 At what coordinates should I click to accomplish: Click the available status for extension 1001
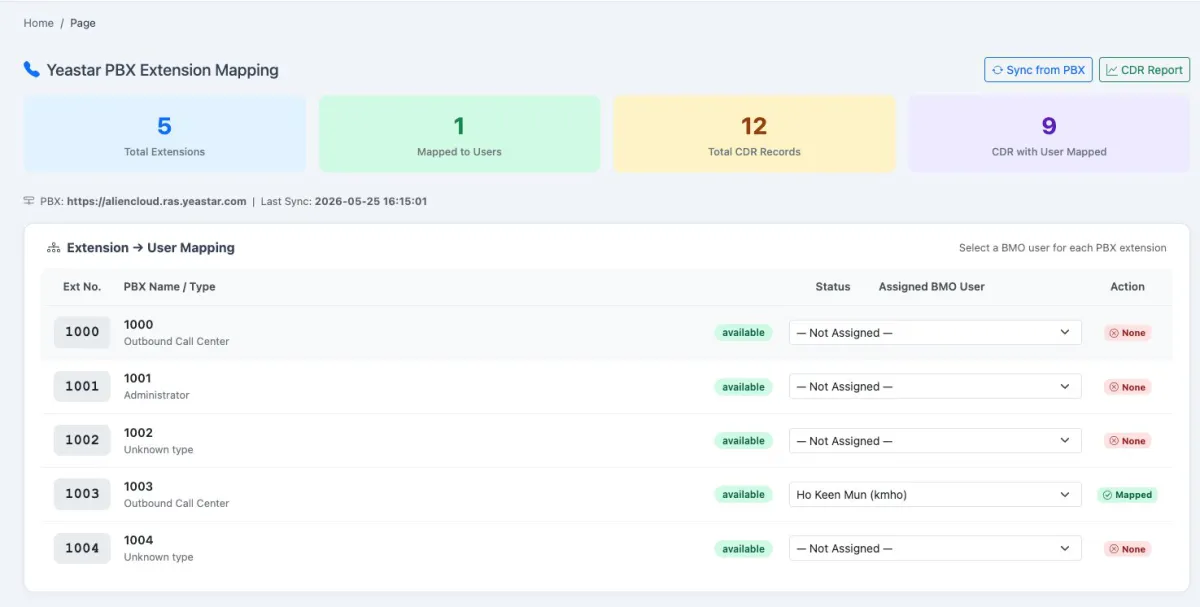click(x=743, y=387)
